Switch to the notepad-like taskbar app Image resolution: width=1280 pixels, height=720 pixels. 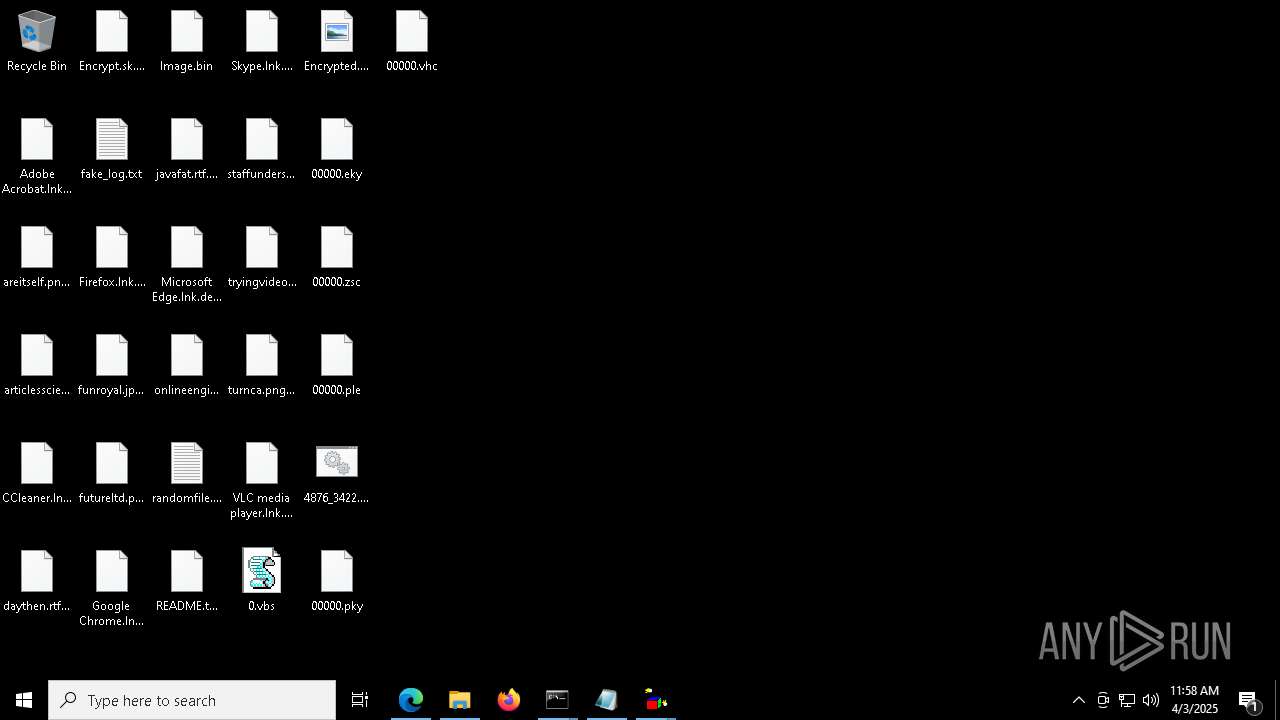(x=607, y=700)
